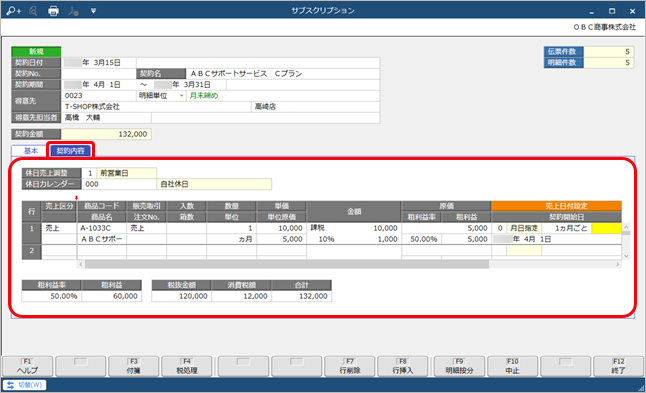
Task: Click the F7 行削除 button
Action: pos(350,366)
